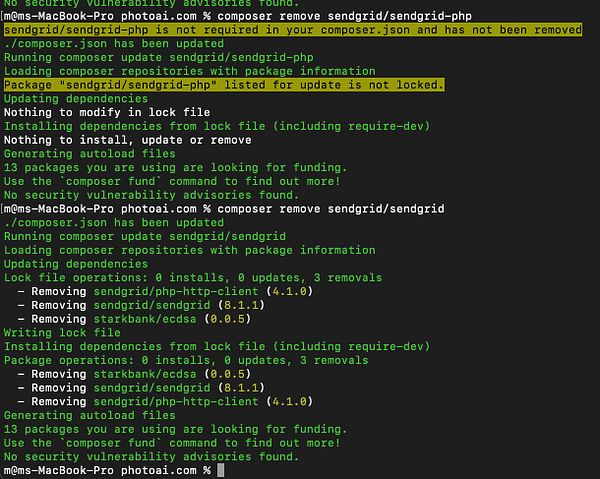Click the last 'Generating autoload files' line
The width and height of the screenshot is (600, 479).
click(90, 415)
